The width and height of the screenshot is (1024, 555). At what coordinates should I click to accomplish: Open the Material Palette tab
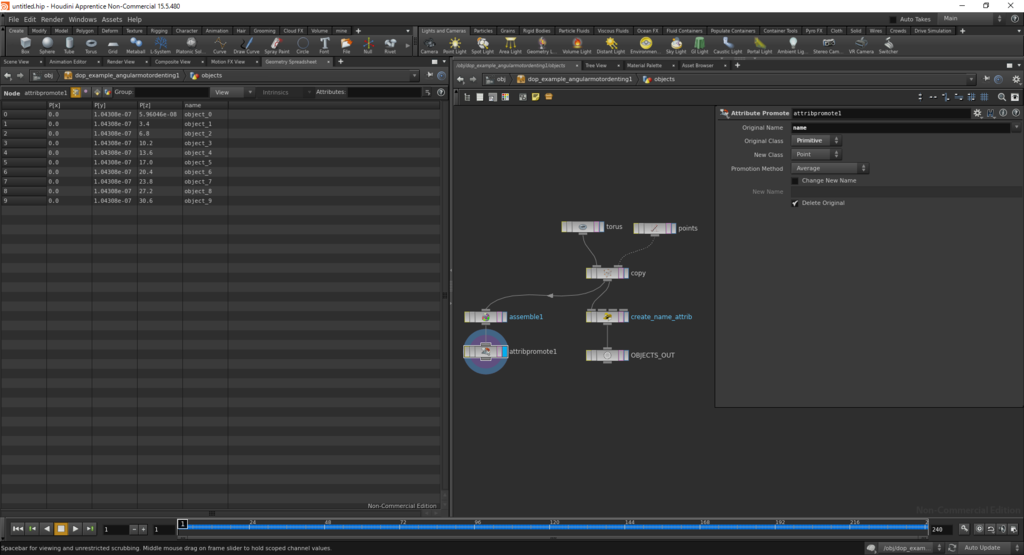click(645, 66)
